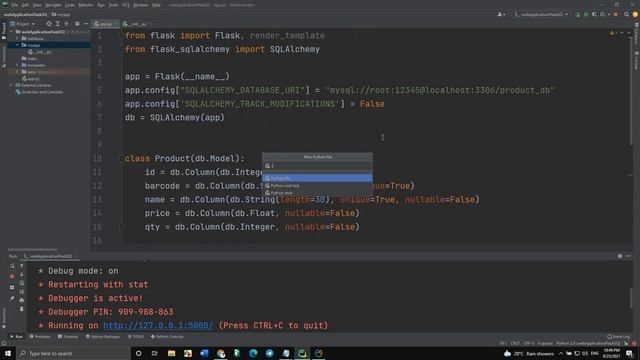This screenshot has height=360, width=640.
Task: Click the Windows Start button
Action: pyautogui.click(x=8, y=353)
